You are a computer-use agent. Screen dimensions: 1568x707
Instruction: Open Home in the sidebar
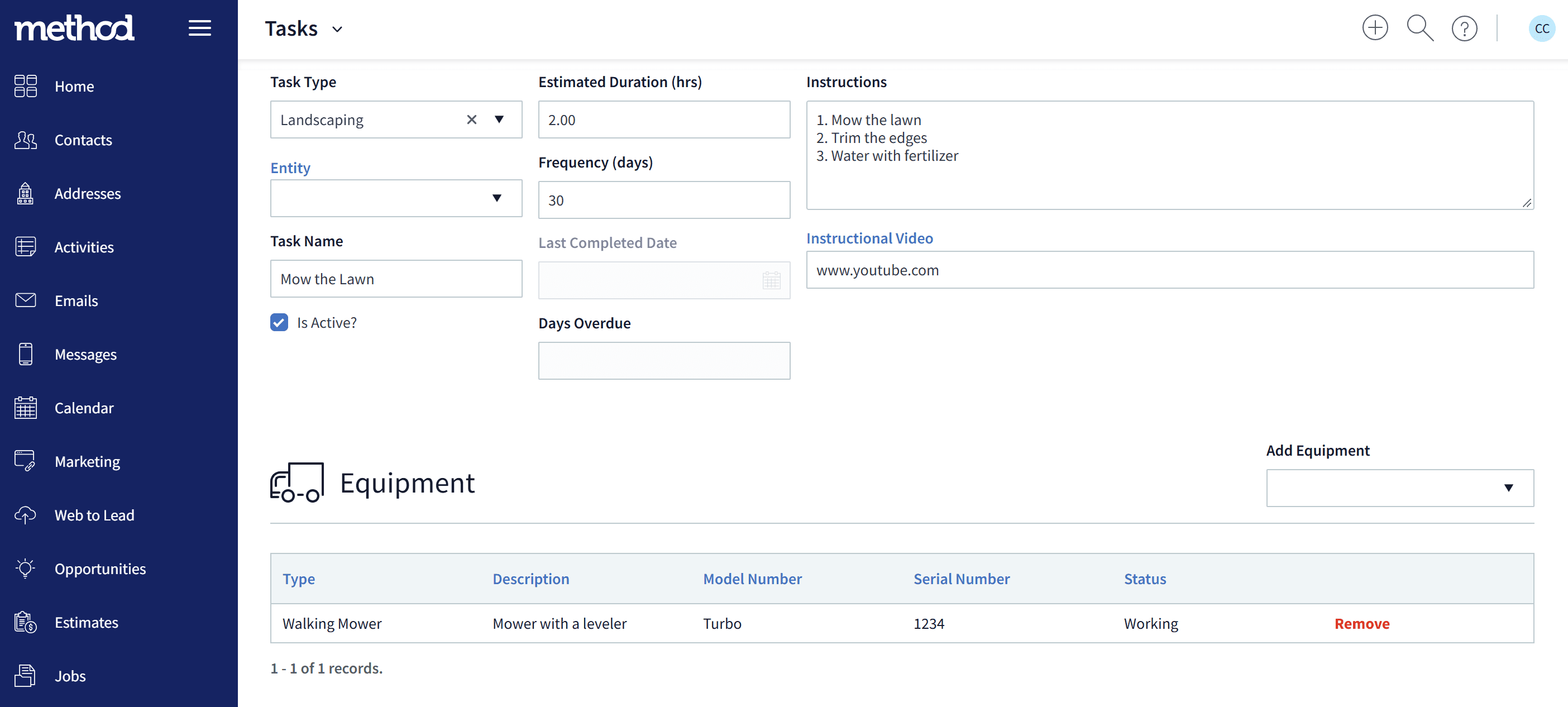(x=74, y=86)
